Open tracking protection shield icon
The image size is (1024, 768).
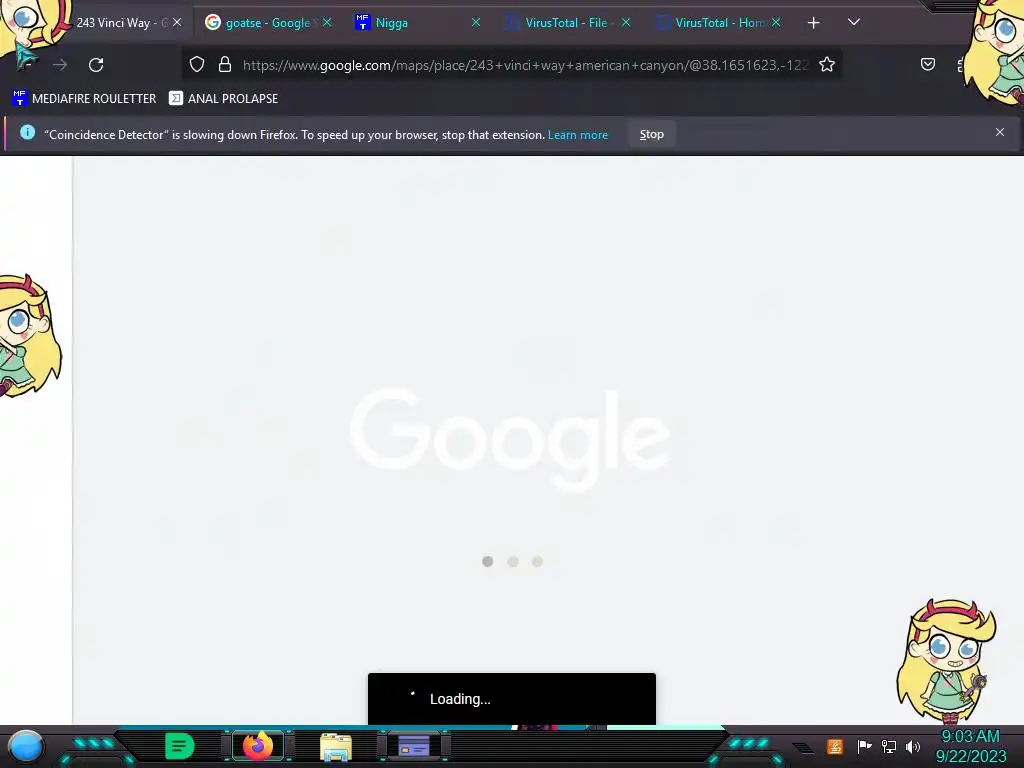(197, 64)
